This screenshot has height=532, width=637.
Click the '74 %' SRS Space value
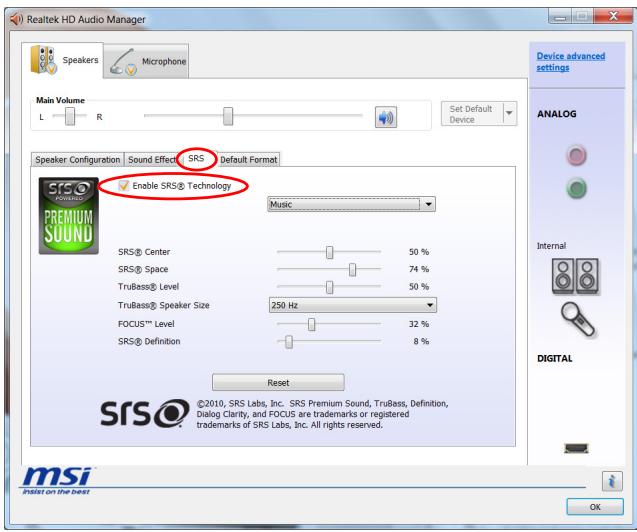(x=419, y=269)
